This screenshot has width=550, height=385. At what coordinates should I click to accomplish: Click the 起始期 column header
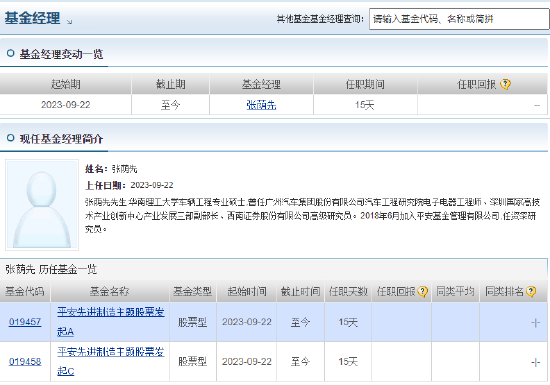(66, 84)
